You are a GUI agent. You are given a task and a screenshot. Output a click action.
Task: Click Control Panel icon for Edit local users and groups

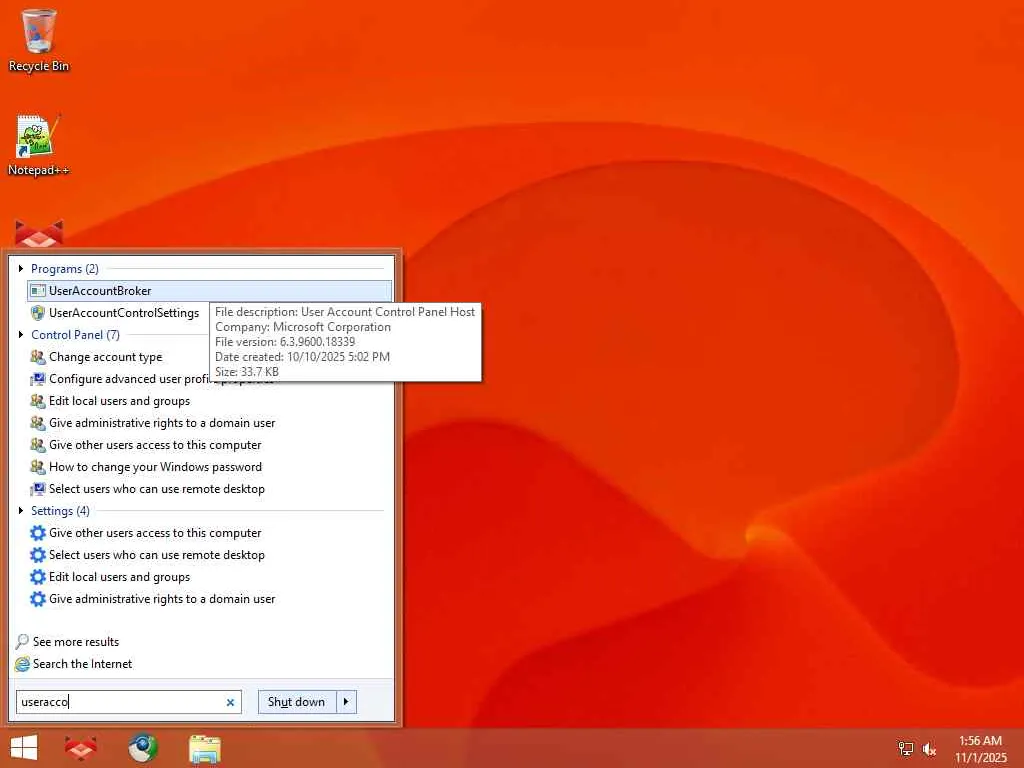[x=38, y=401]
